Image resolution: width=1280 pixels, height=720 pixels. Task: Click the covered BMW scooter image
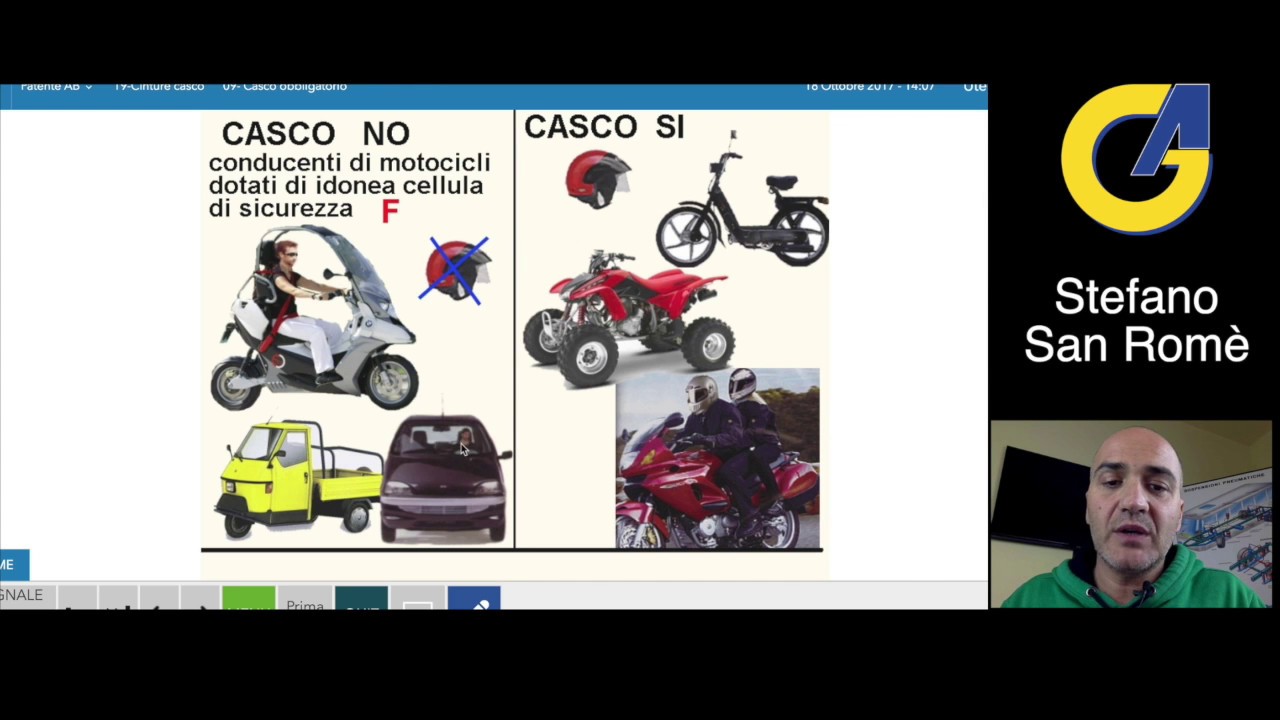click(313, 317)
